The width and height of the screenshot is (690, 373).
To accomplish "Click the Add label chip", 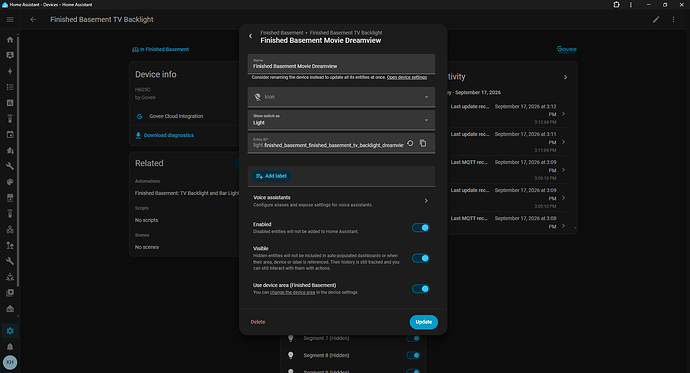I will (271, 176).
